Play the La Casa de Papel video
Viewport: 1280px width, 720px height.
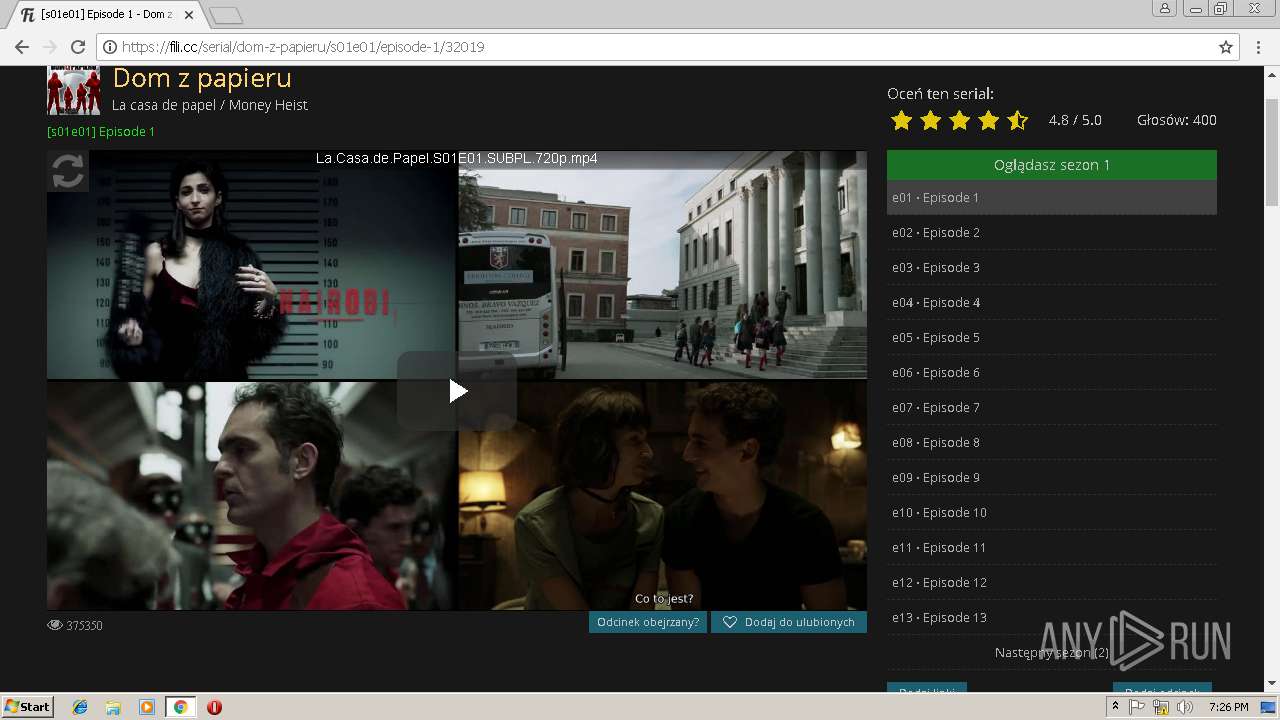[x=457, y=391]
